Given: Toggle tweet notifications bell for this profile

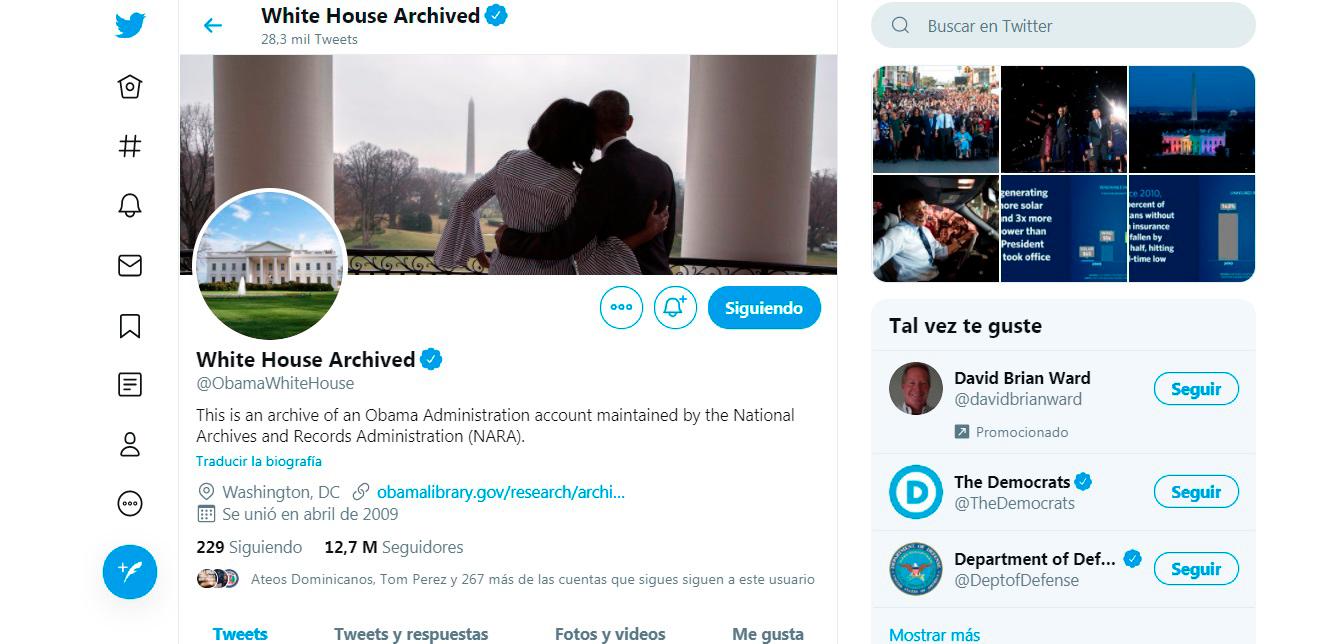Looking at the screenshot, I should click(675, 308).
